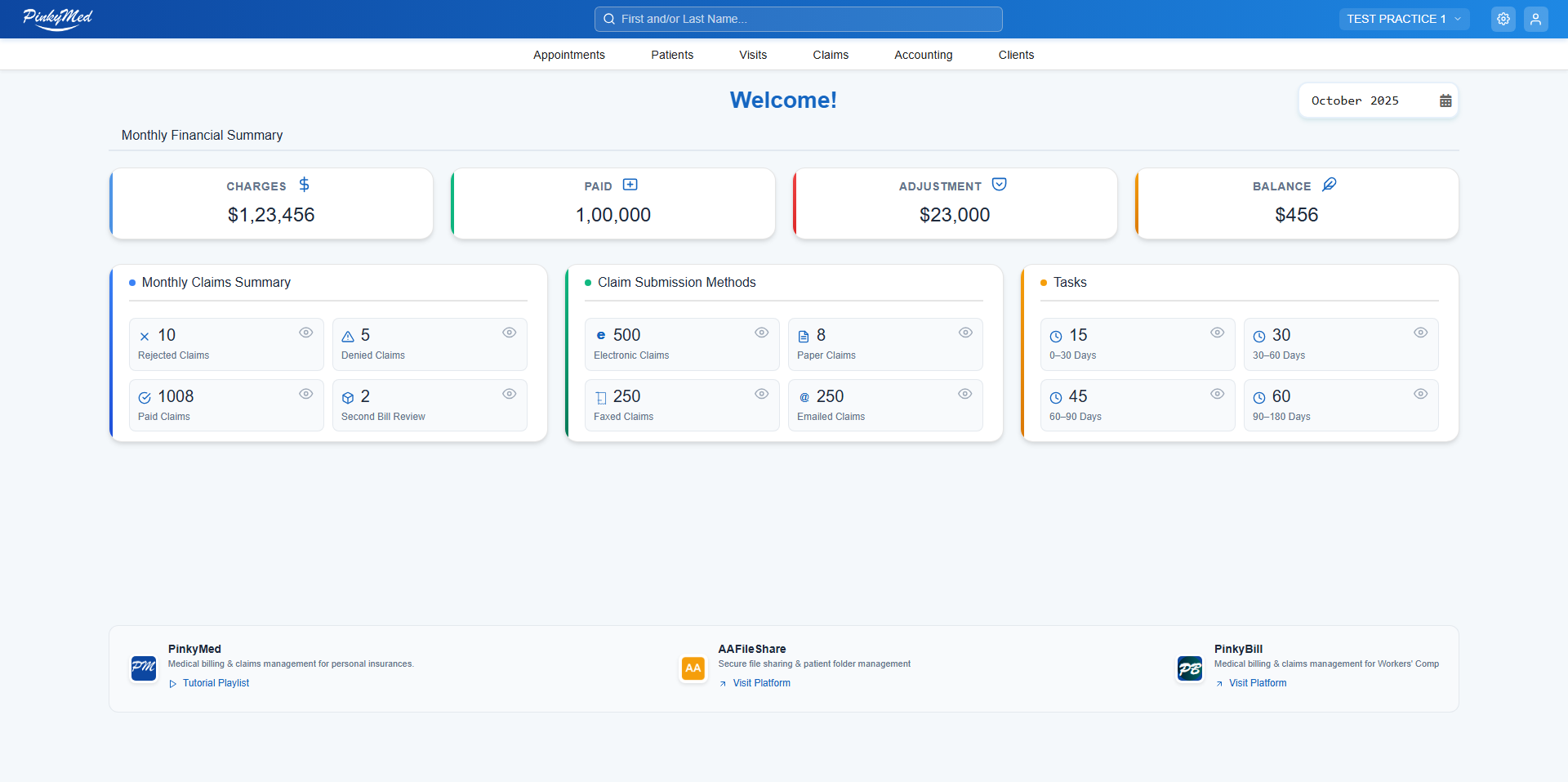Show details of Rejected Claims via eye toggle
Viewport: 1568px width, 782px height.
tap(305, 333)
